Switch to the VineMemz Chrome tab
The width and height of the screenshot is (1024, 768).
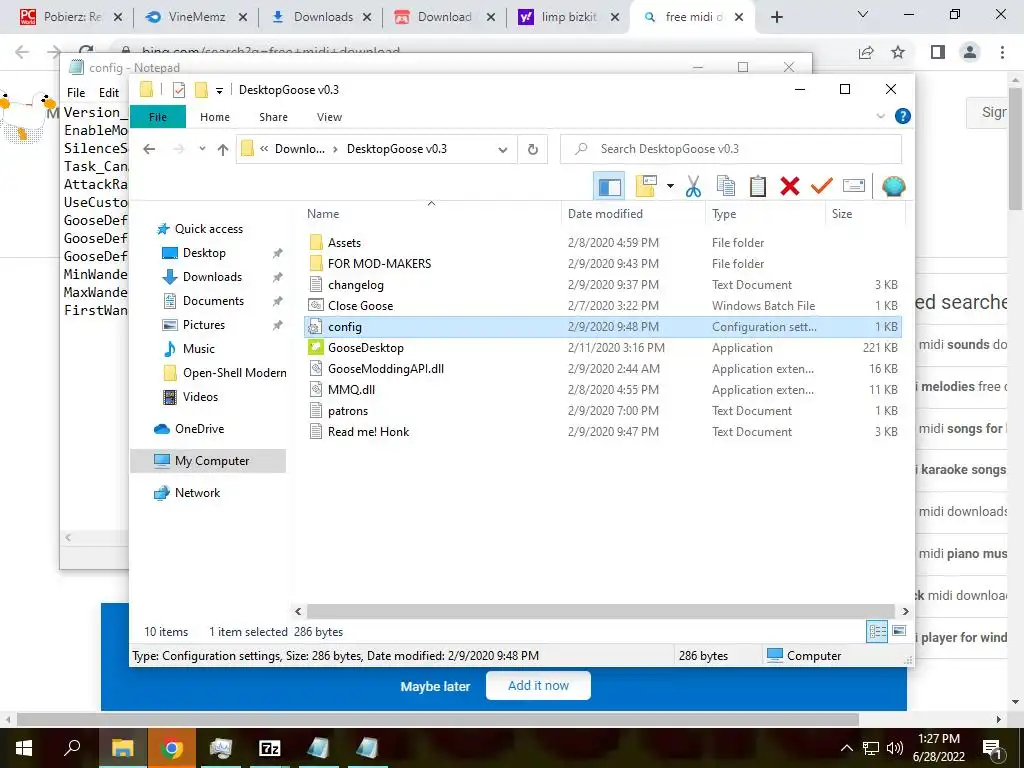197,17
